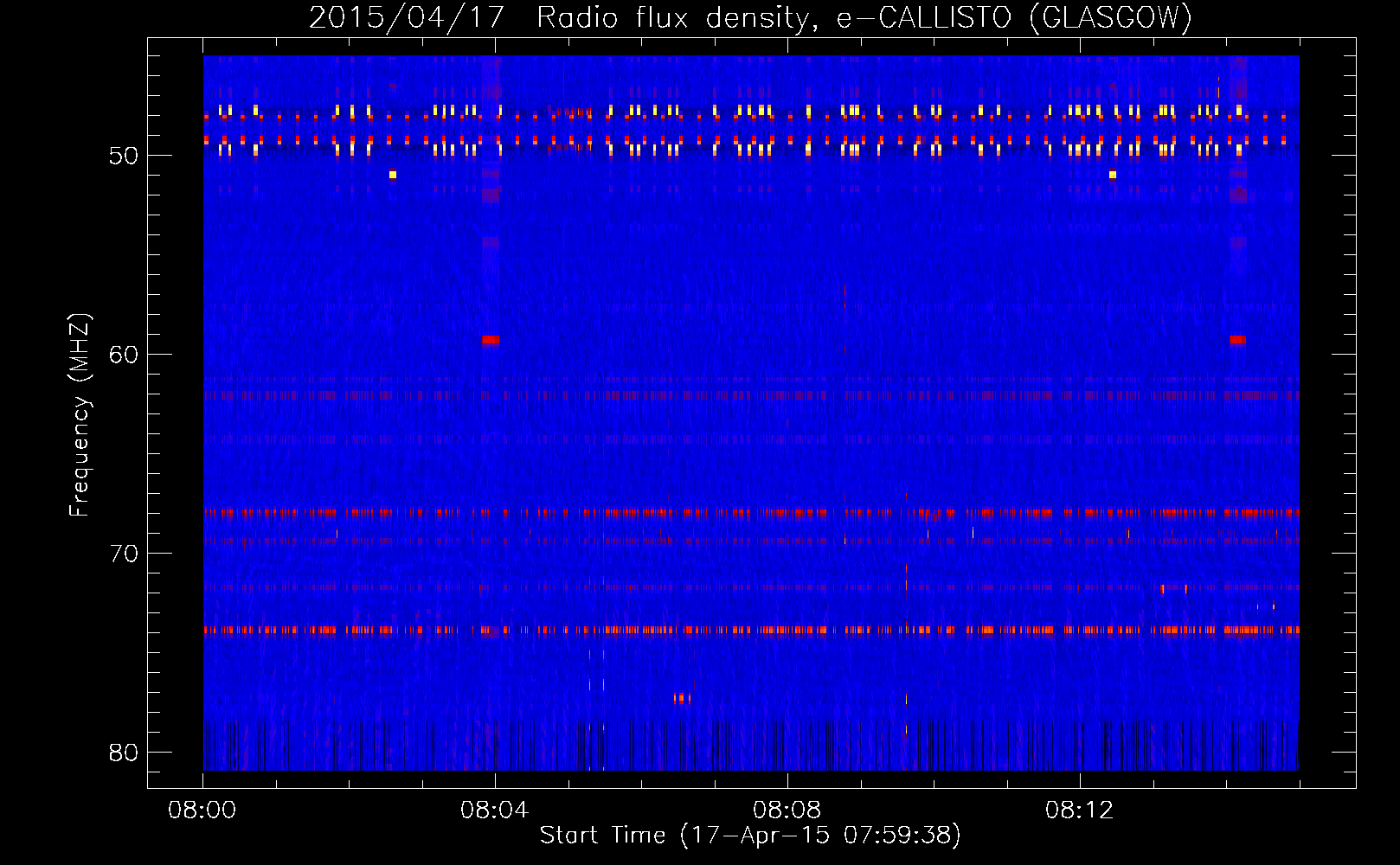The height and width of the screenshot is (865, 1400).
Task: Click the red burst at 60 MHz near 08:04
Action: coord(491,340)
